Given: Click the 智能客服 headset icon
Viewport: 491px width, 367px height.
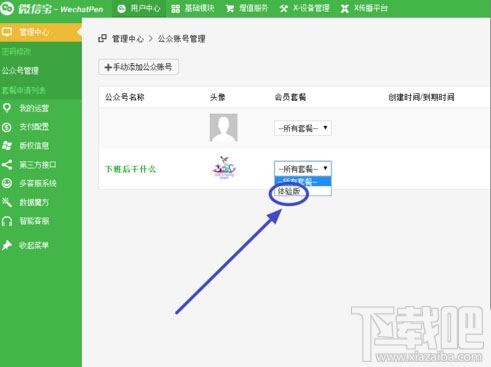Looking at the screenshot, I should [x=7, y=221].
